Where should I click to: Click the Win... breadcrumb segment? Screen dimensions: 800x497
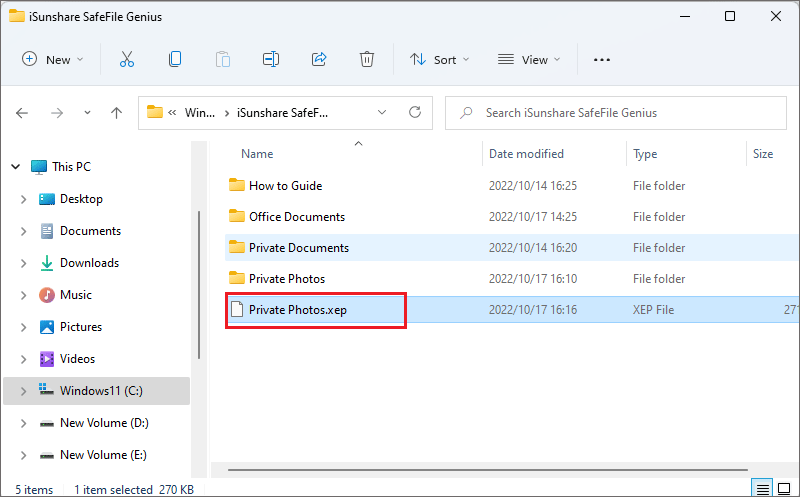pos(199,113)
